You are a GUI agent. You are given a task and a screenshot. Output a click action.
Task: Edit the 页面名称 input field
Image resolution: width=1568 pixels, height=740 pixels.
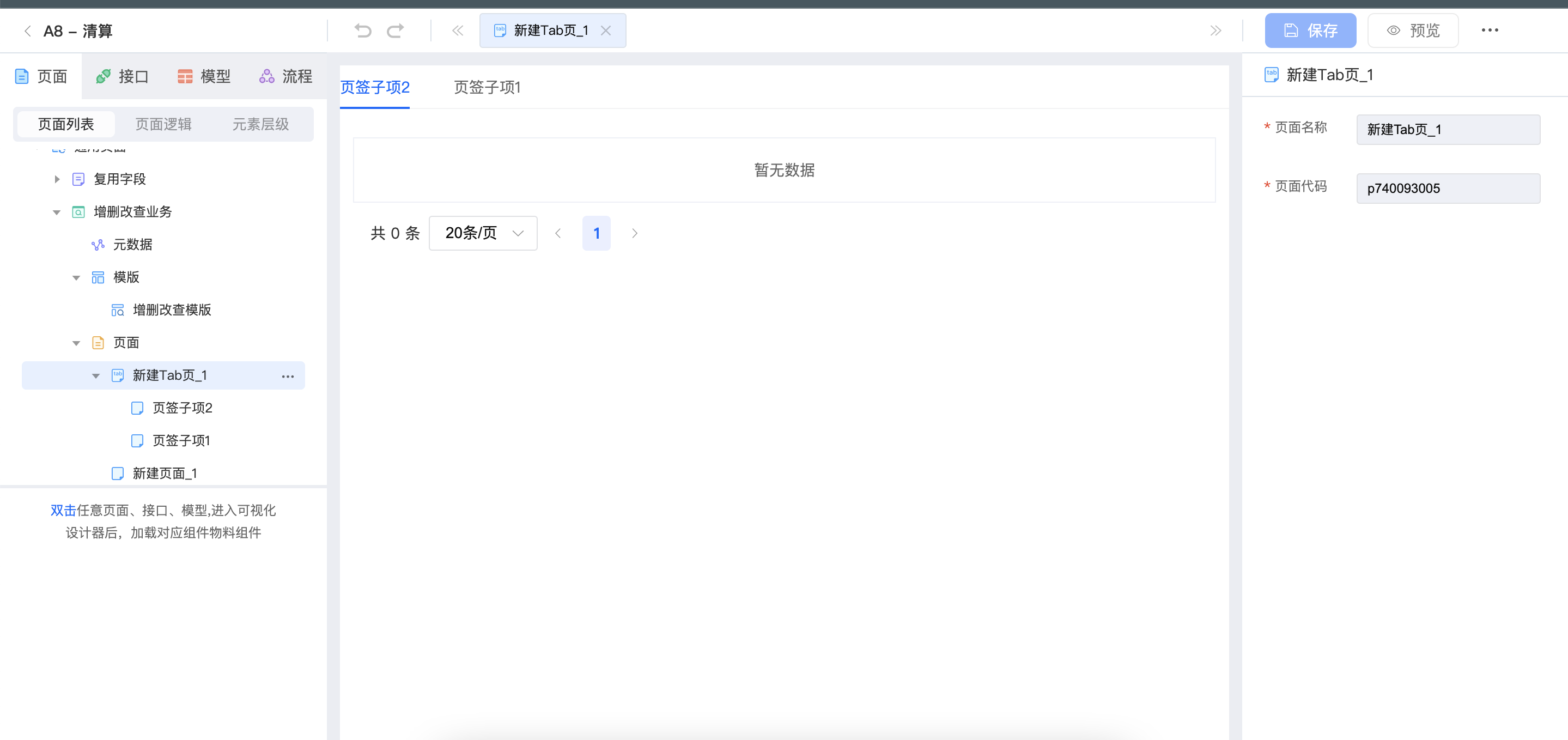click(x=1448, y=130)
